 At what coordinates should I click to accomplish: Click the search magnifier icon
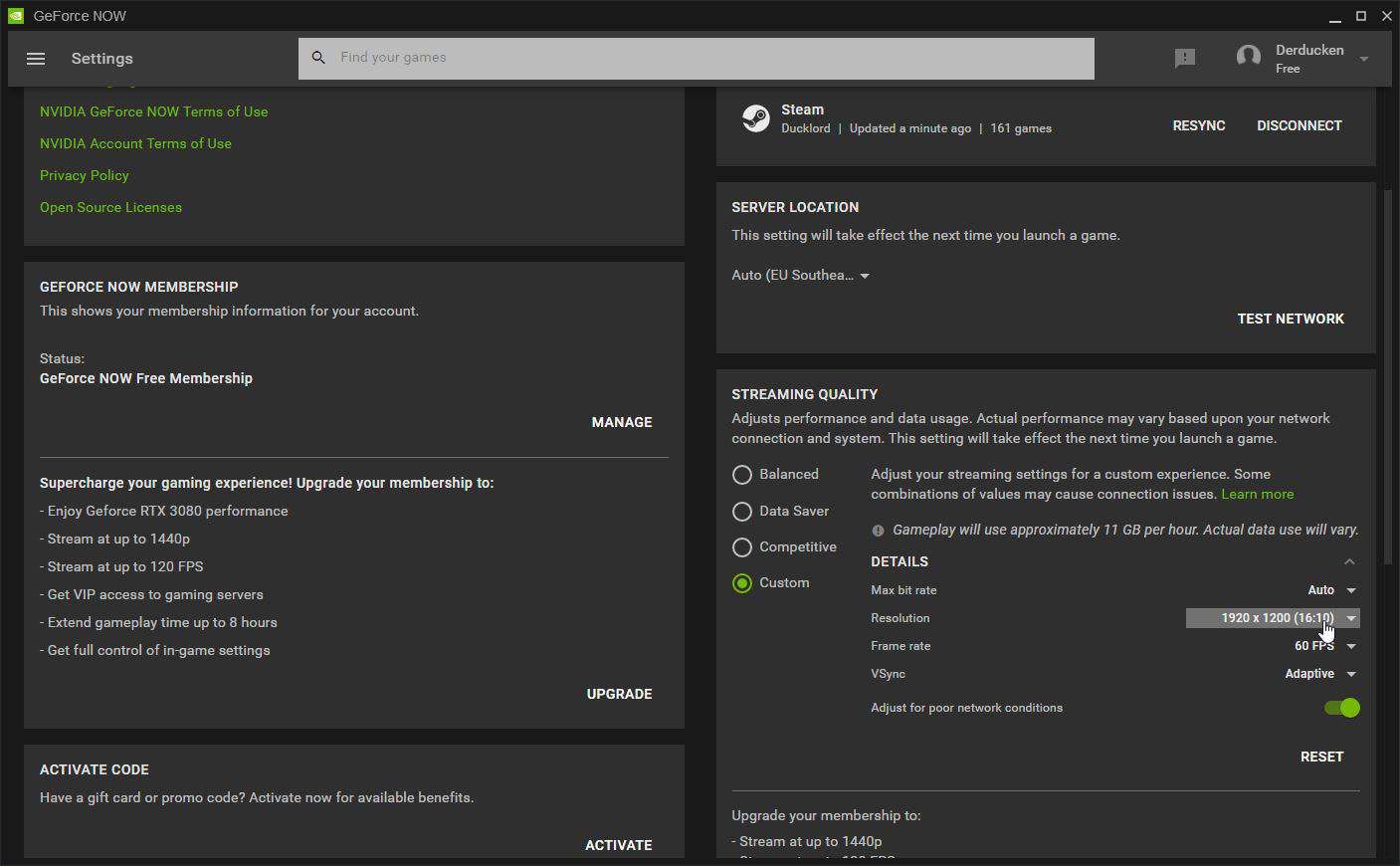318,58
